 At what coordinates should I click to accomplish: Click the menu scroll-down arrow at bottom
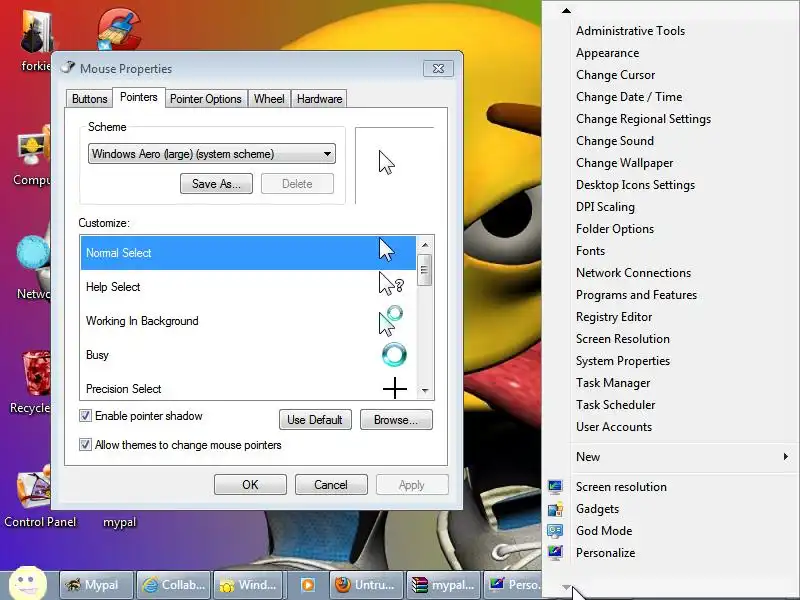566,588
